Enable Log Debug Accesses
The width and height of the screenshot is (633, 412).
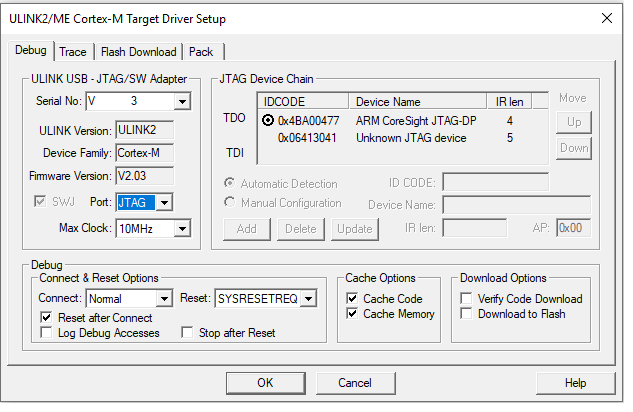tap(46, 333)
